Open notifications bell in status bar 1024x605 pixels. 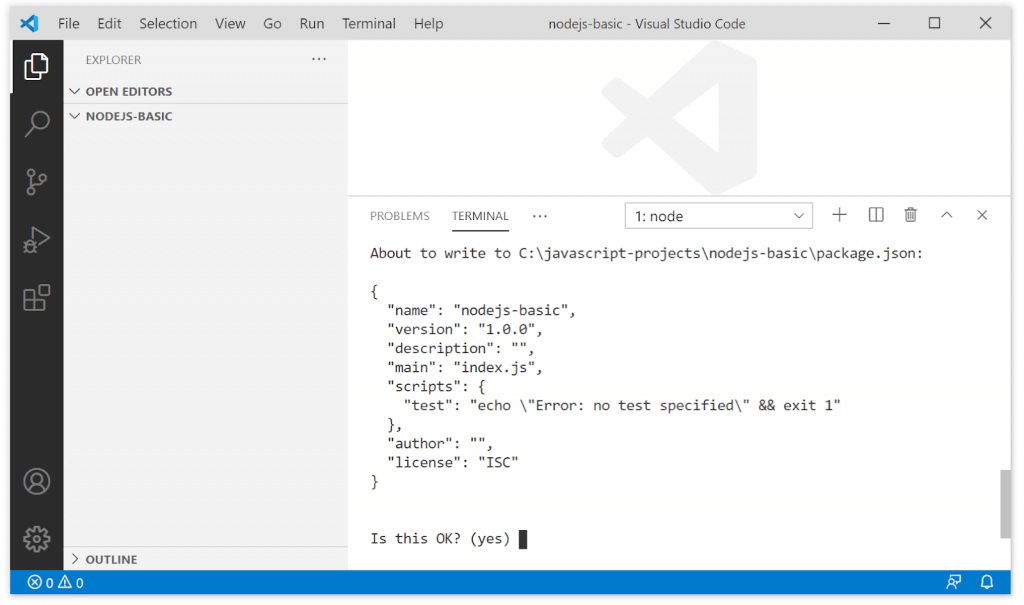pyautogui.click(x=987, y=582)
